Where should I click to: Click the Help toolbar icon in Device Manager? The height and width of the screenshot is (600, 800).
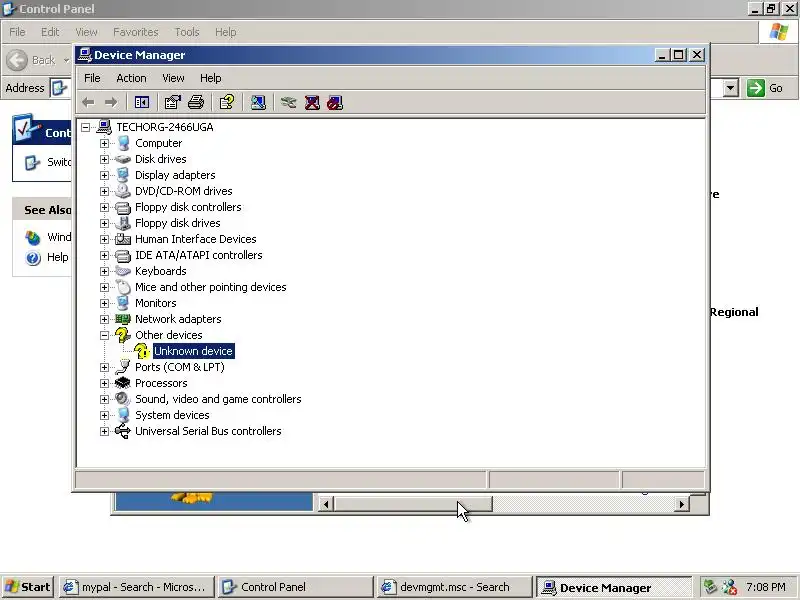pyautogui.click(x=227, y=103)
